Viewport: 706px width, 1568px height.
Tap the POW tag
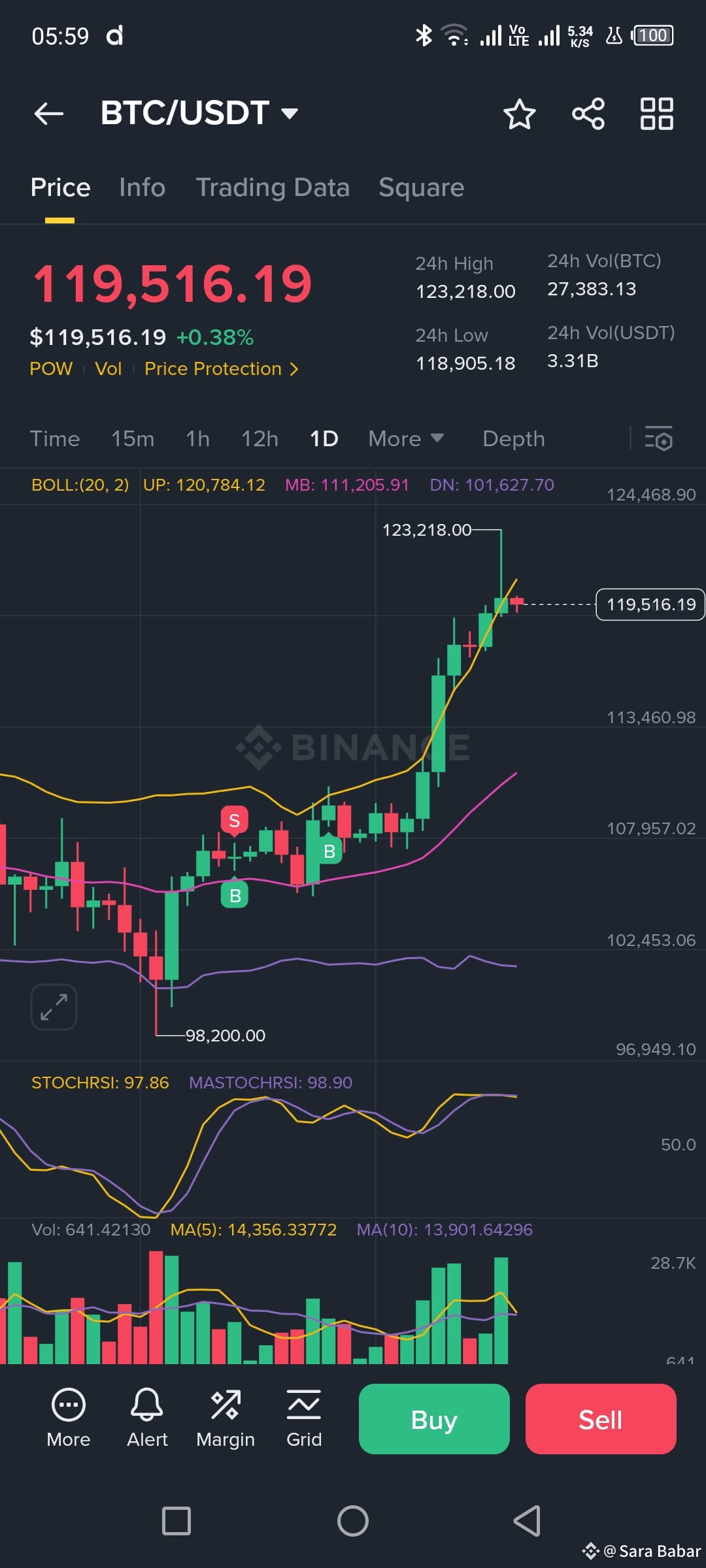51,368
